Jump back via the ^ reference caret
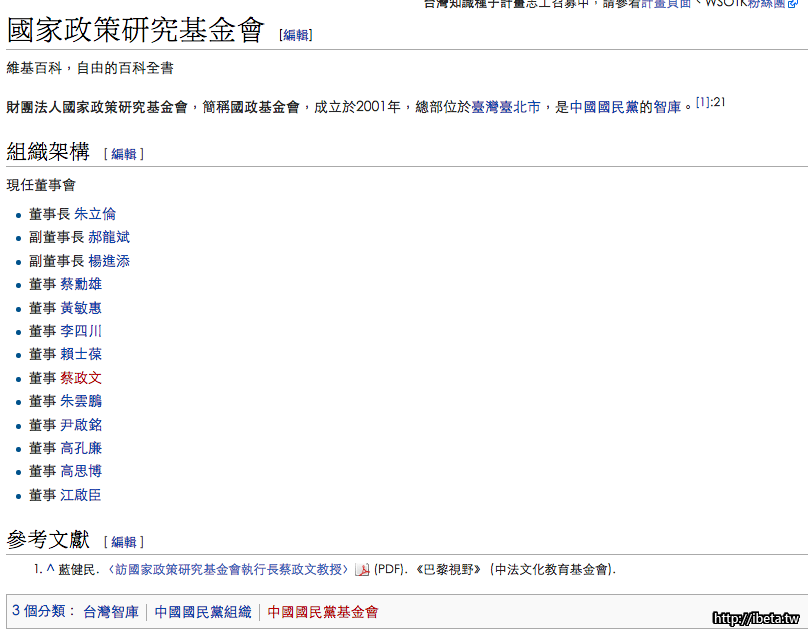 pos(49,569)
